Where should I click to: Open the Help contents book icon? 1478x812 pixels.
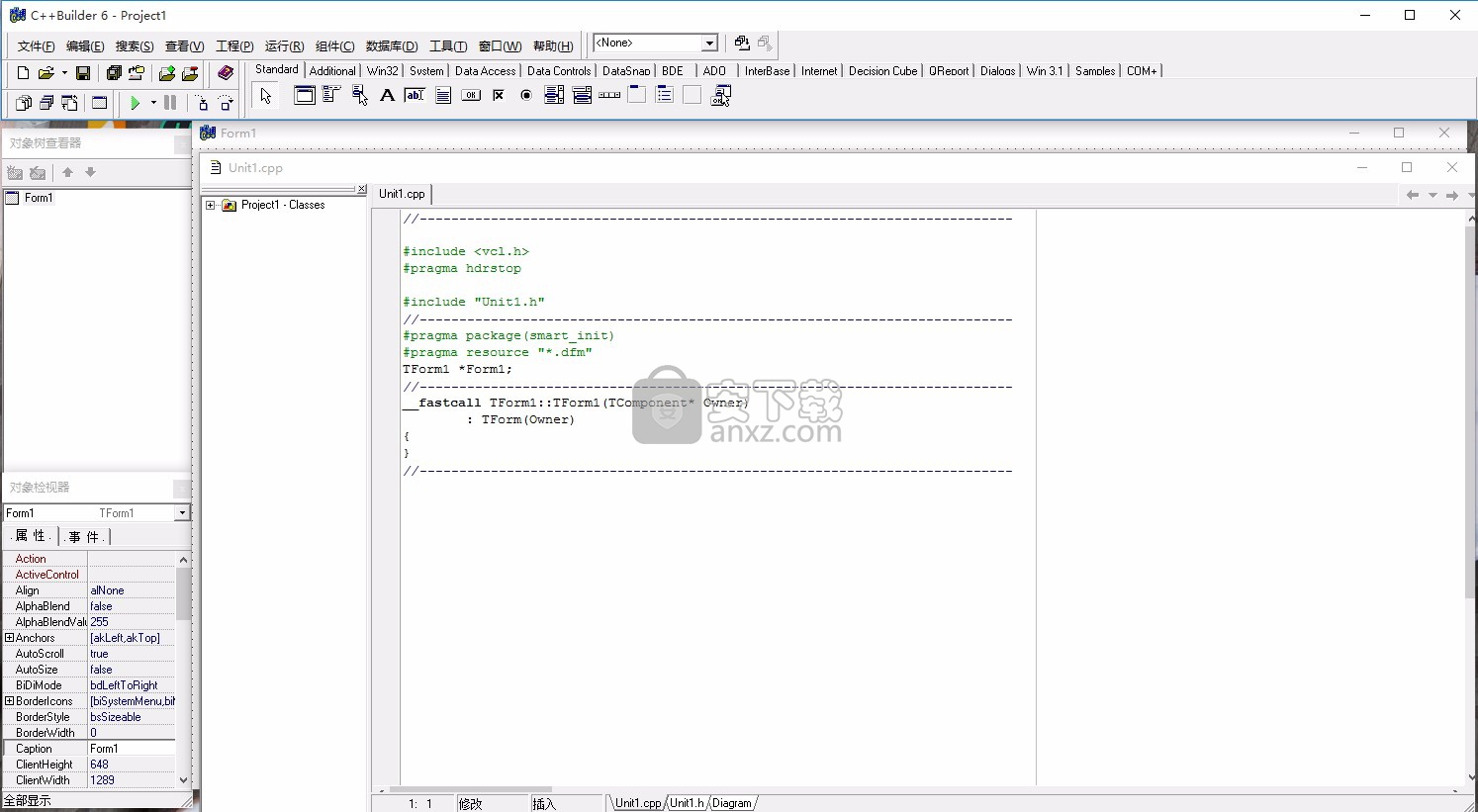226,73
